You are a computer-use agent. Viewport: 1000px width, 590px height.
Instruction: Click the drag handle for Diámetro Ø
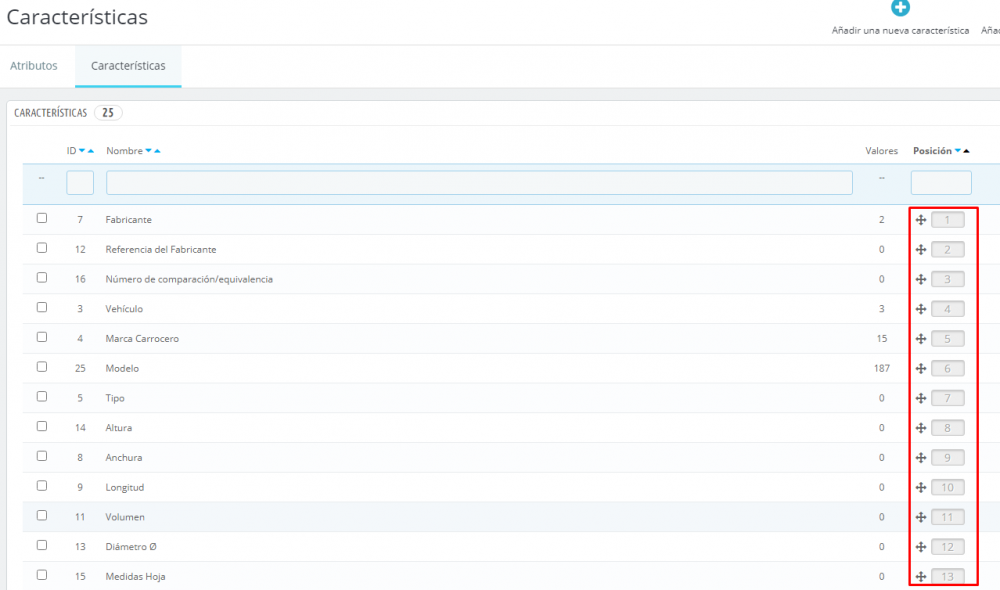point(921,546)
